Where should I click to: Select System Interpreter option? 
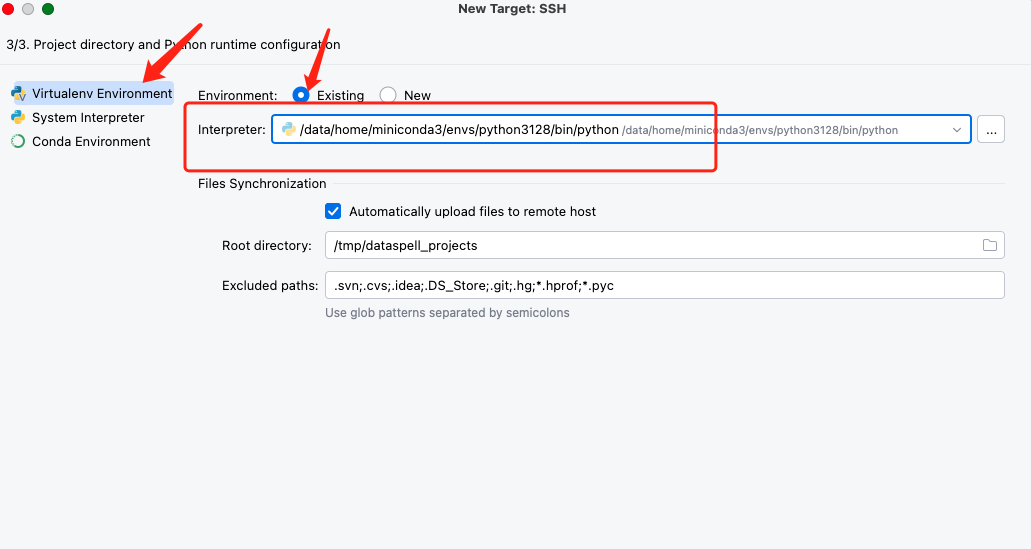pyautogui.click(x=88, y=118)
